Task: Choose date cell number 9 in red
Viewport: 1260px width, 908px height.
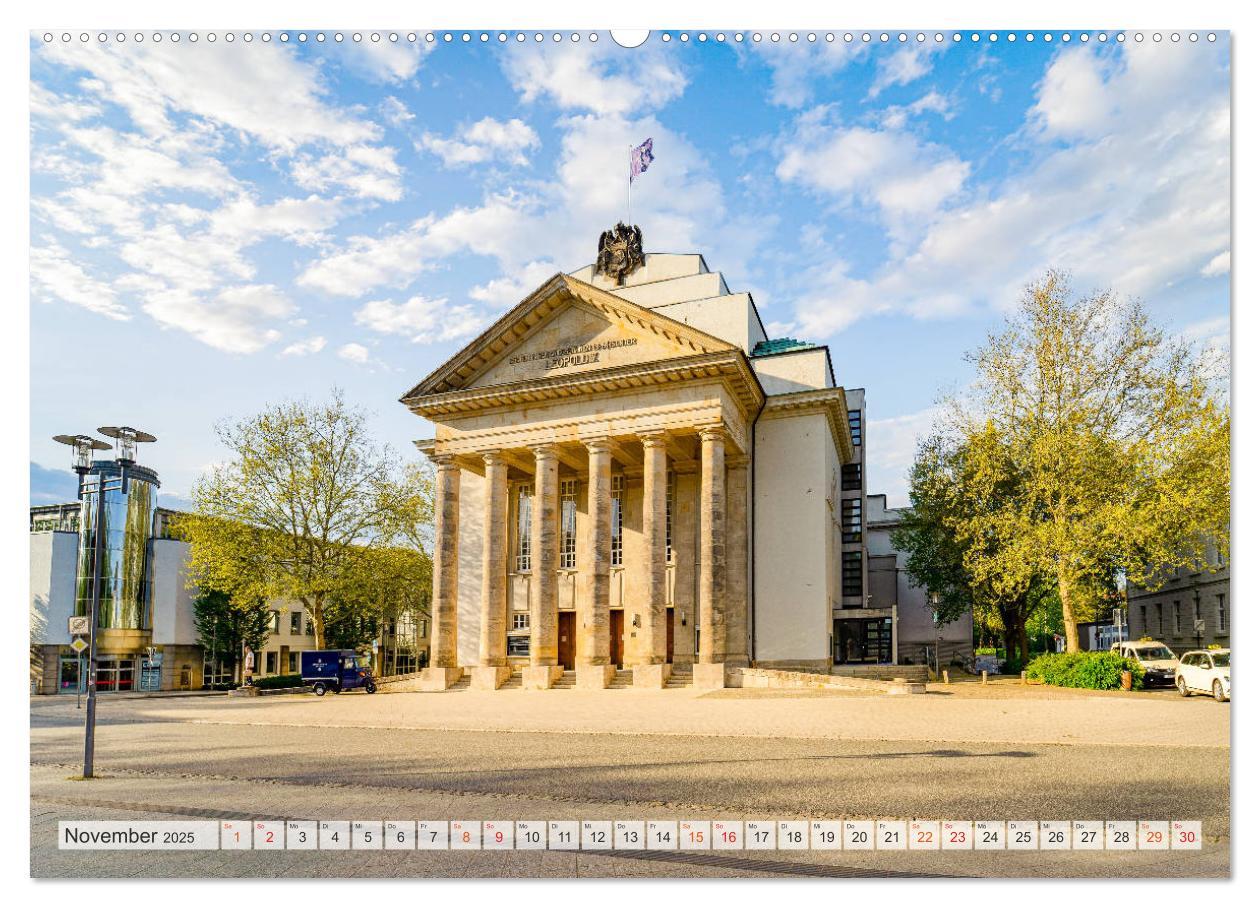Action: click(x=498, y=836)
